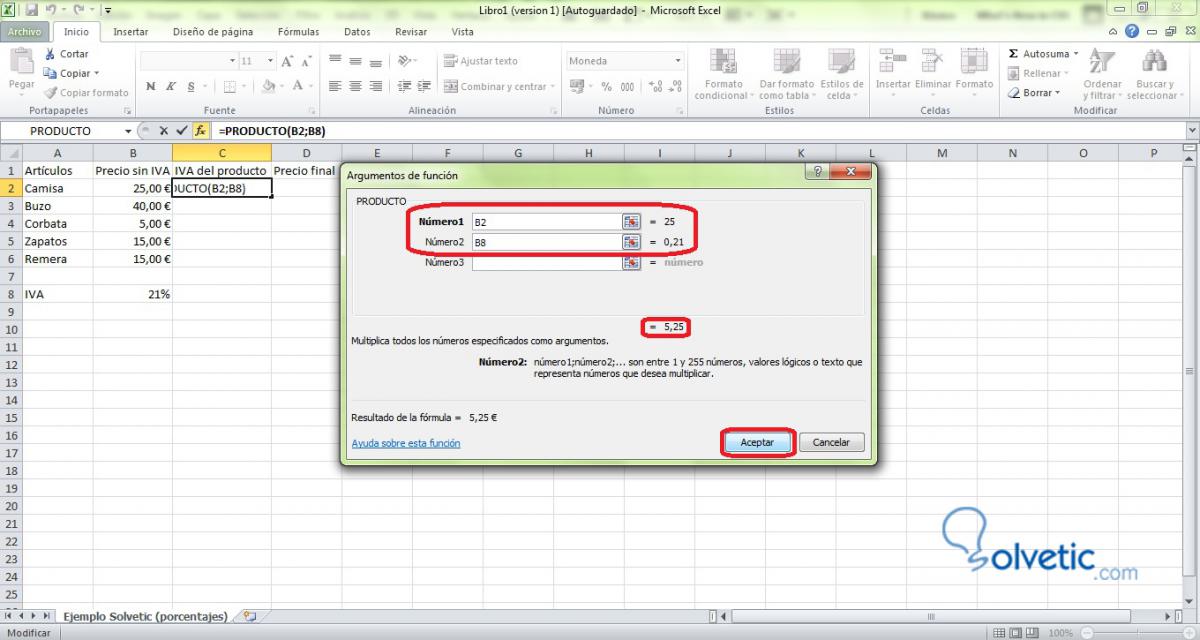1200x640 pixels.
Task: Click the fx insert function icon
Action: [x=200, y=131]
